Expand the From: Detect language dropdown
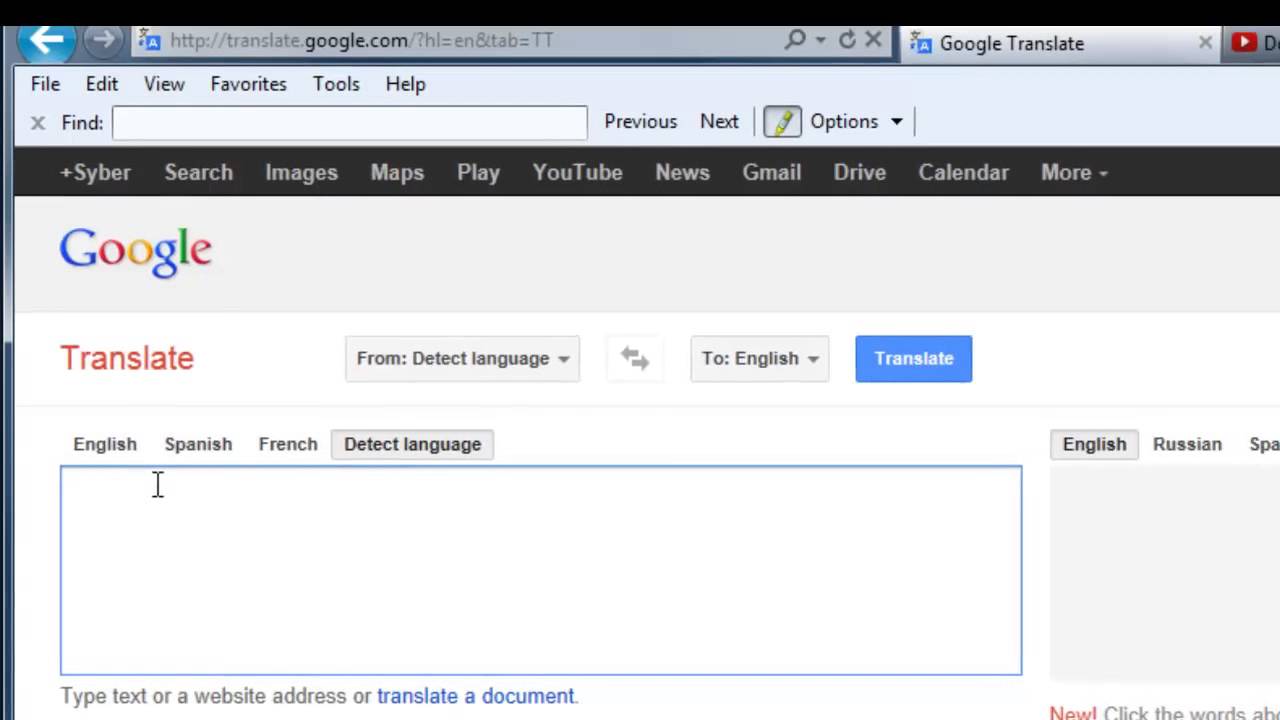This screenshot has width=1280, height=720. 462,358
